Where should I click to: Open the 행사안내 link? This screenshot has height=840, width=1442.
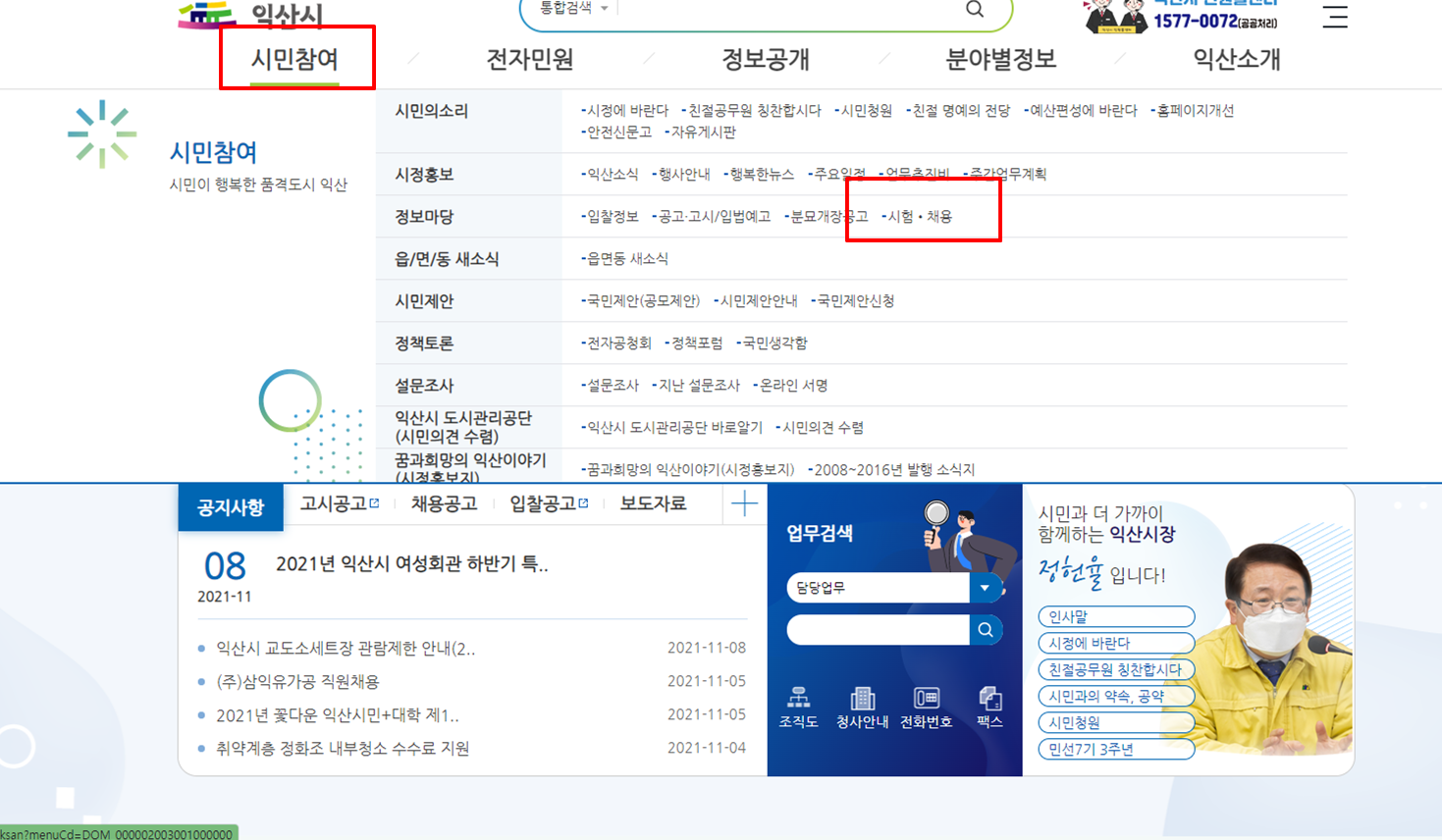point(681,175)
